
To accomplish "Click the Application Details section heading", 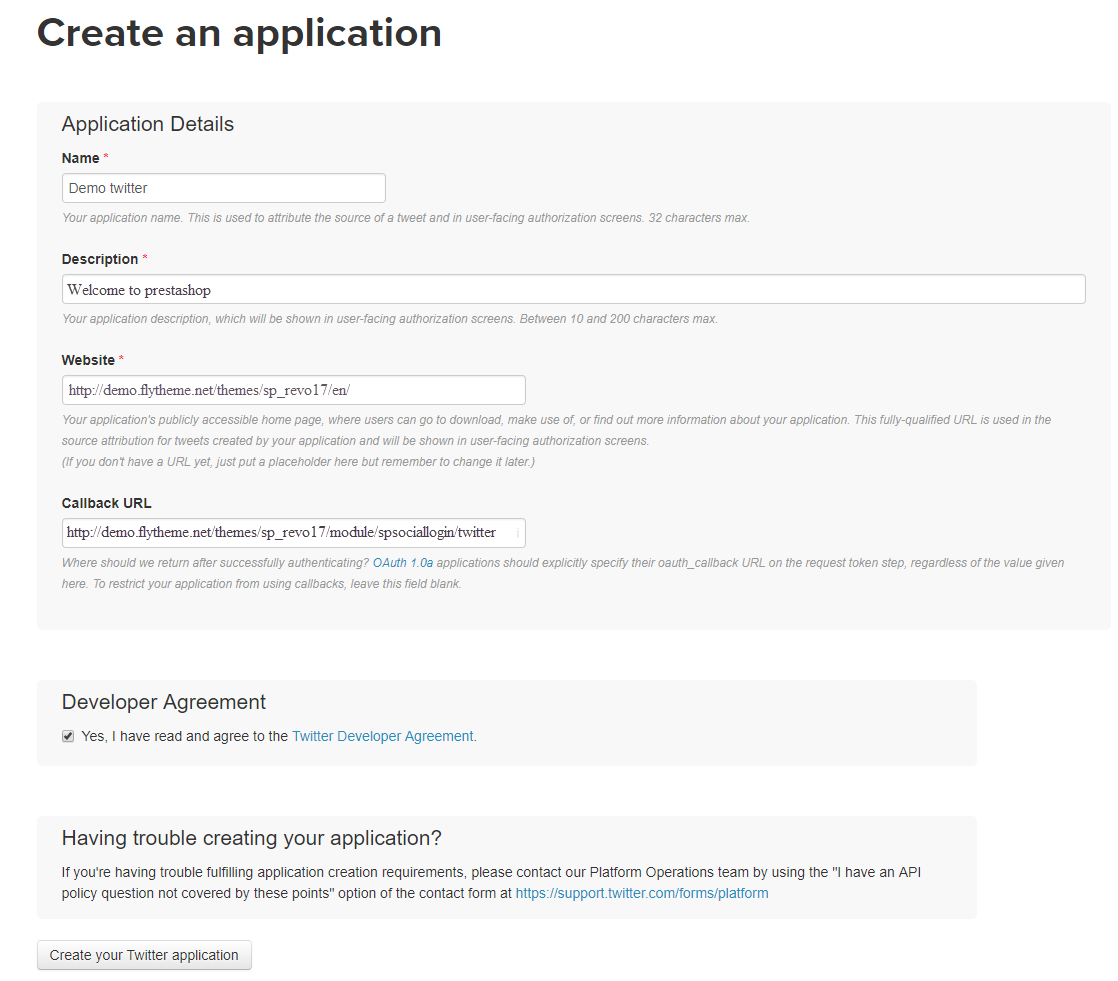I will [148, 124].
